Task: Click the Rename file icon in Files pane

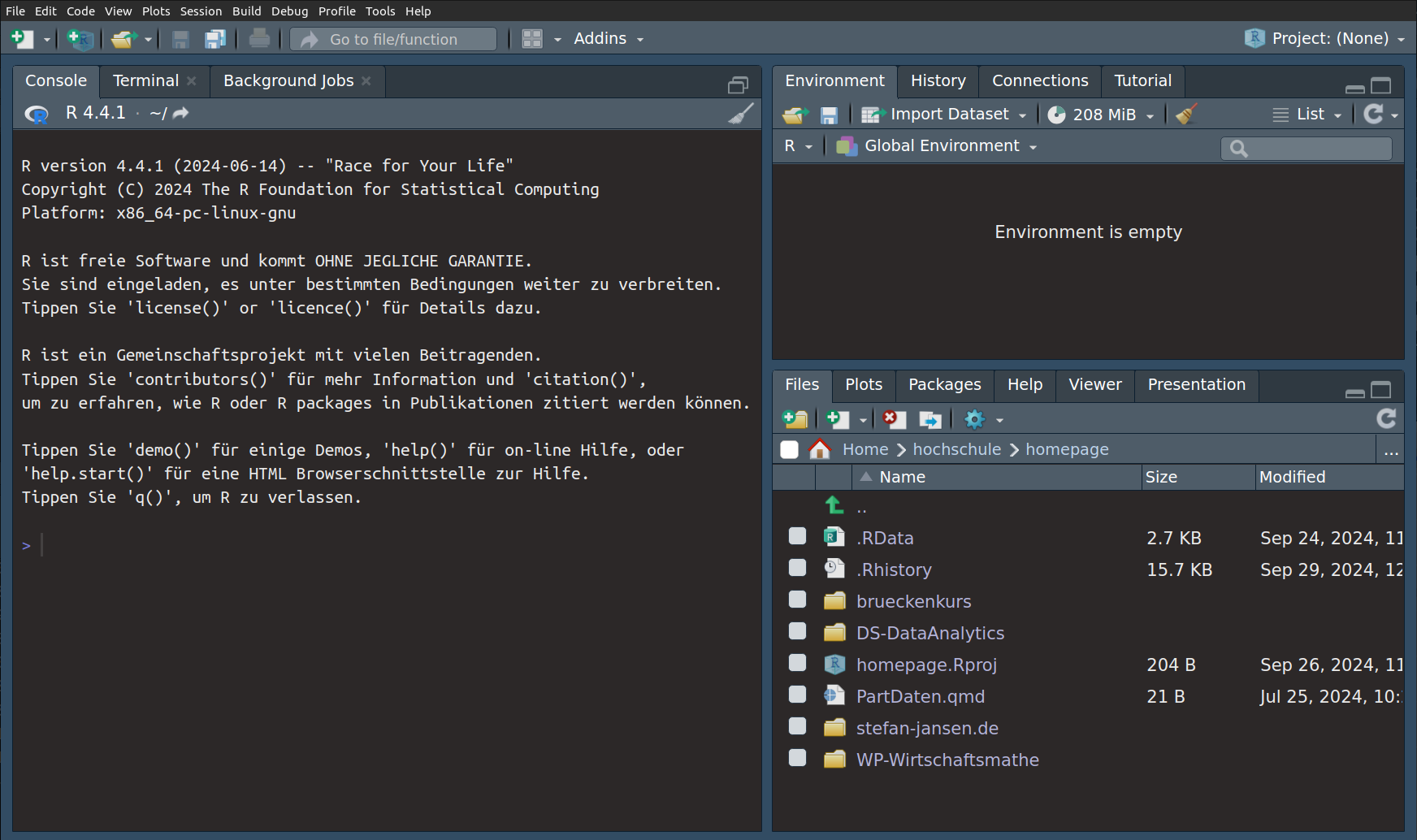Action: tap(929, 419)
